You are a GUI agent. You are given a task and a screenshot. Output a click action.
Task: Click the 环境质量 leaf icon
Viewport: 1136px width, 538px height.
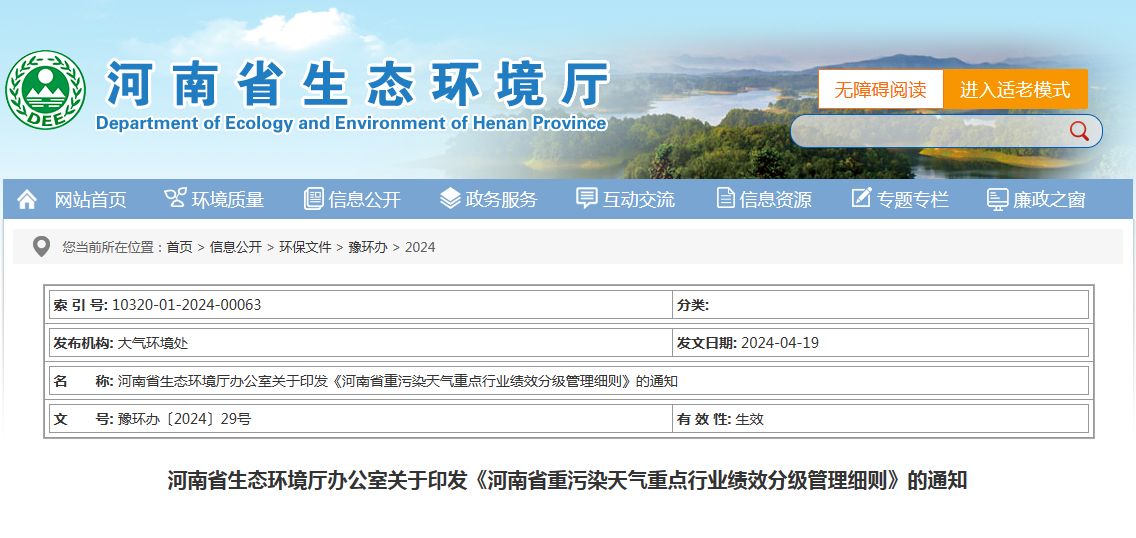point(175,198)
